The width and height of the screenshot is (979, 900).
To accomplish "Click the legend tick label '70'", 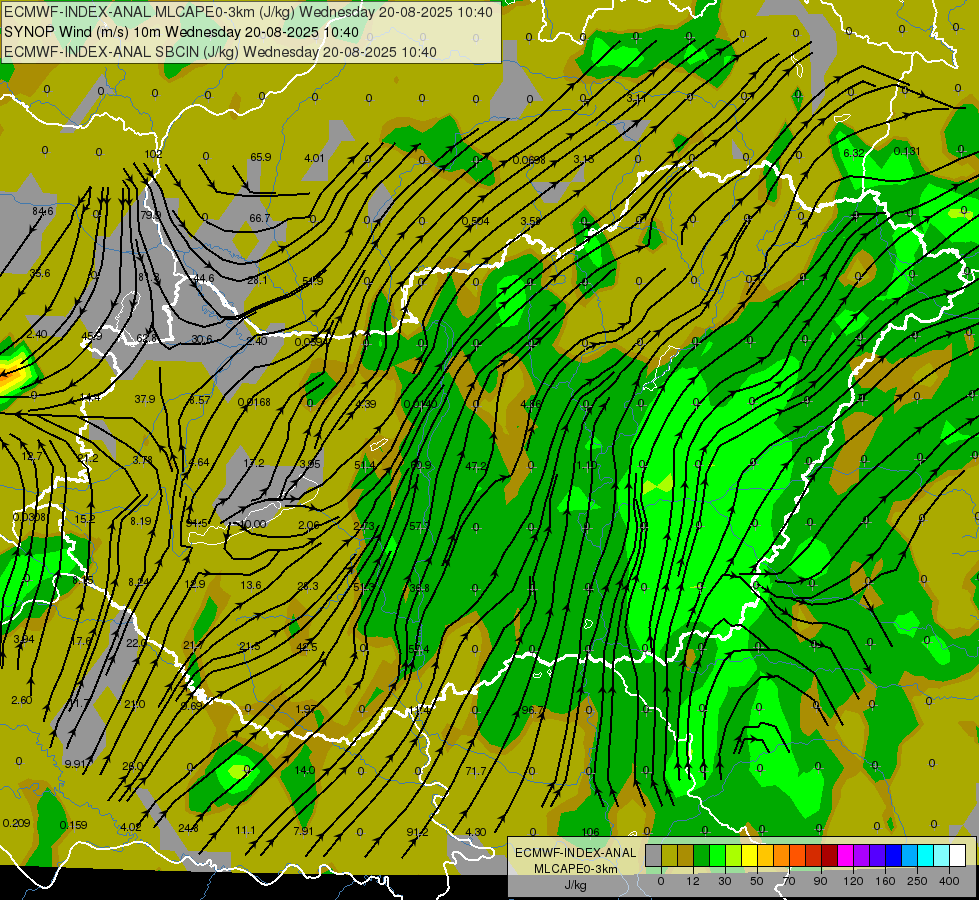I will [x=789, y=881].
